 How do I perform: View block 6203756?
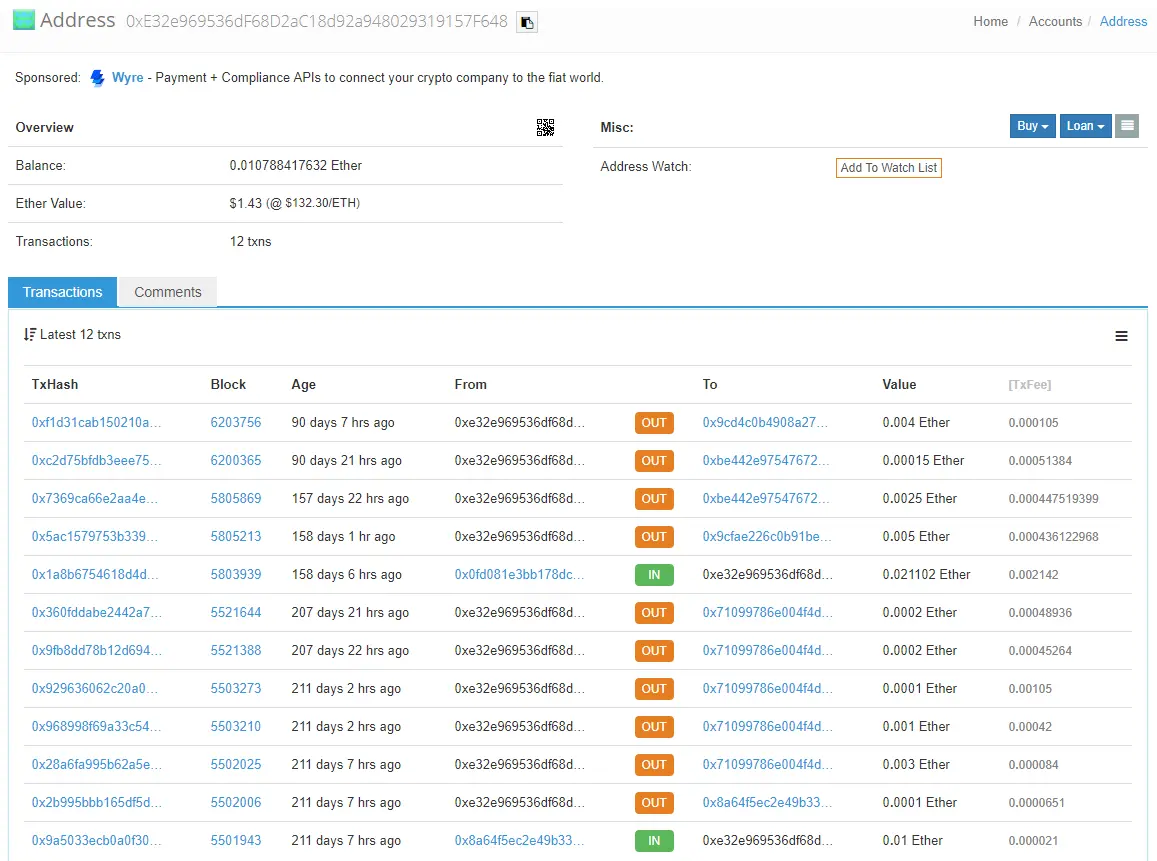tap(235, 423)
